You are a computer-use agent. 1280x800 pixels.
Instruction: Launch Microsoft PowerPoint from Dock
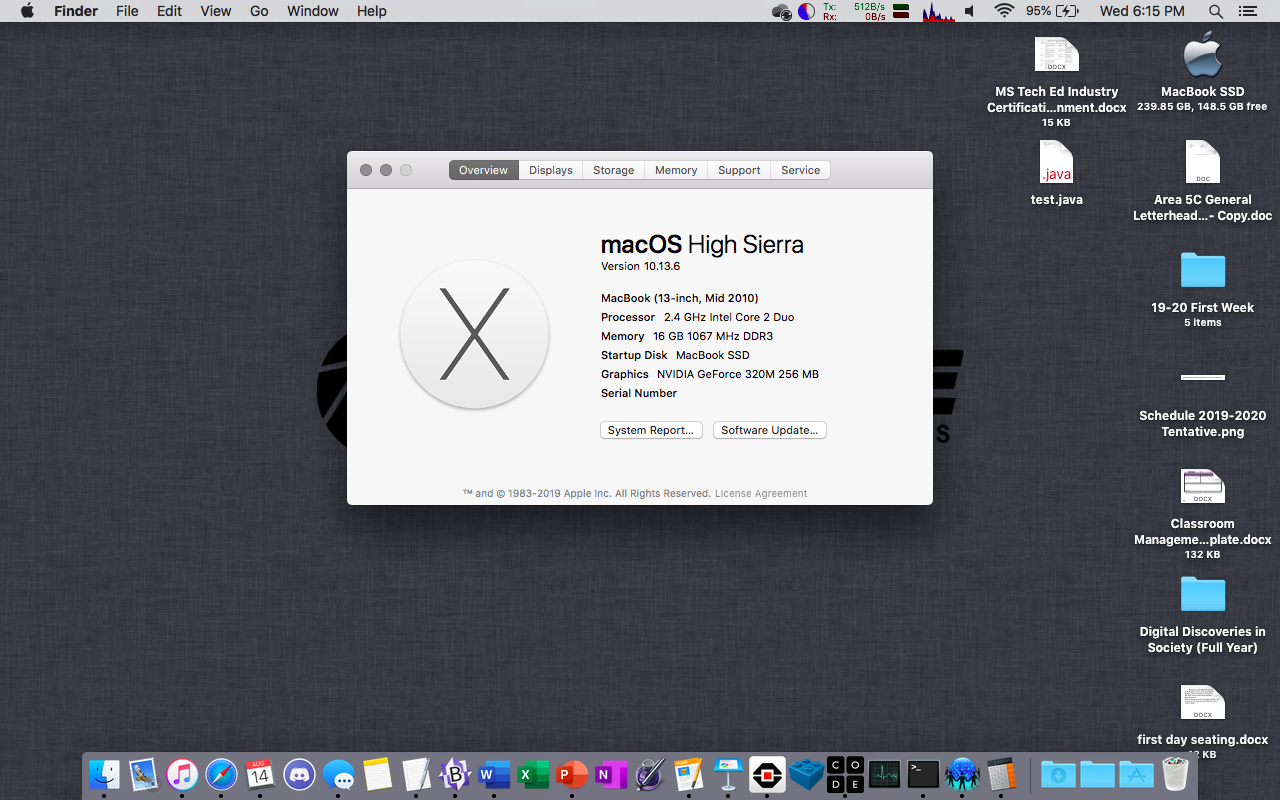pyautogui.click(x=572, y=774)
